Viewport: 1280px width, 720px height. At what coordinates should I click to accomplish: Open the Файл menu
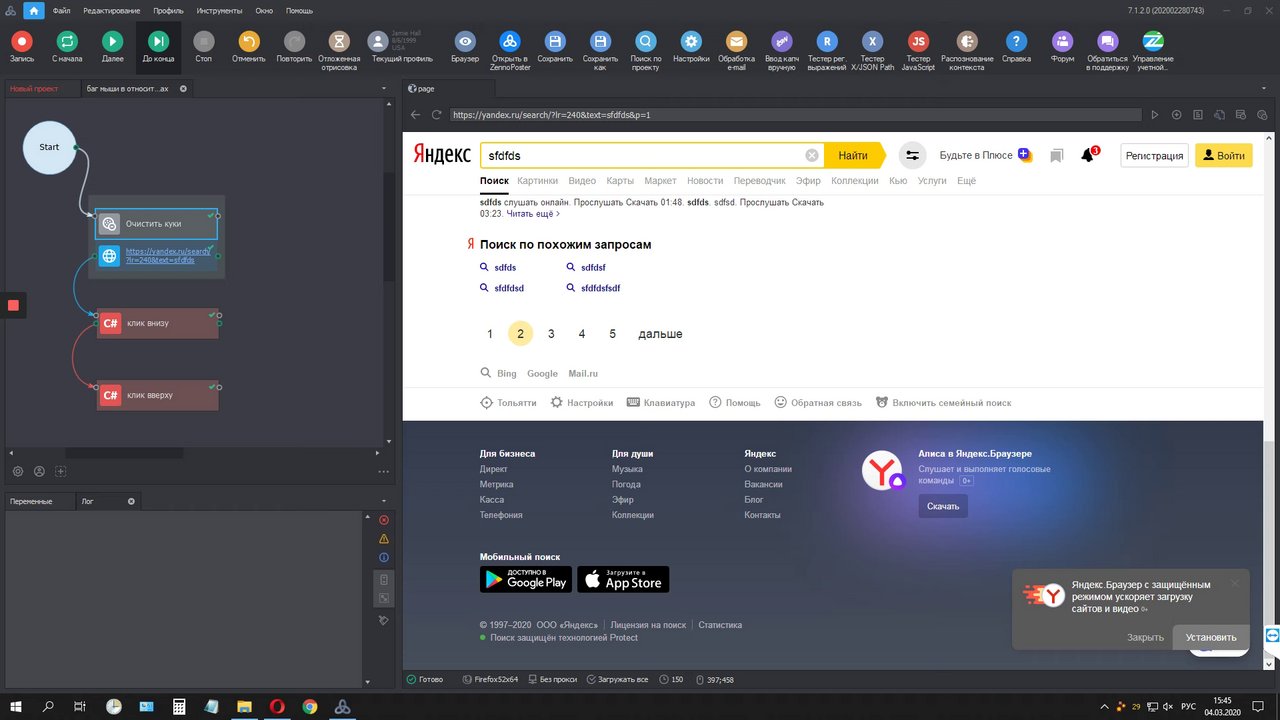click(61, 10)
